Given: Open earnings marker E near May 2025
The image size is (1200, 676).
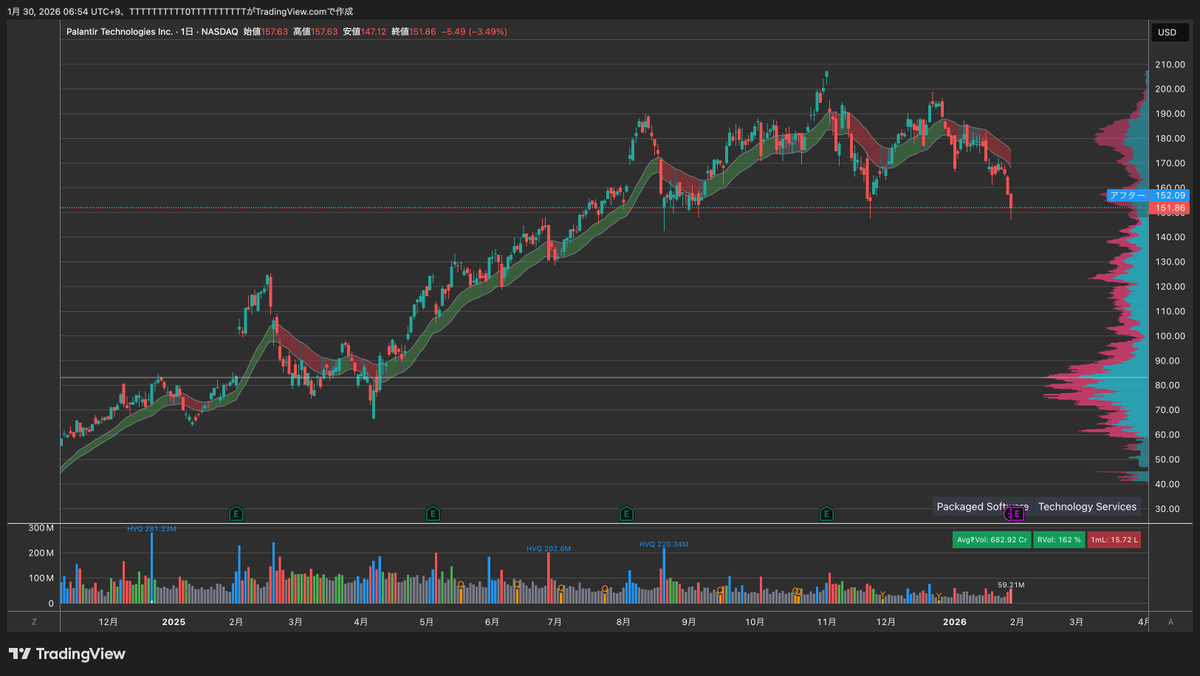Looking at the screenshot, I should tap(432, 514).
